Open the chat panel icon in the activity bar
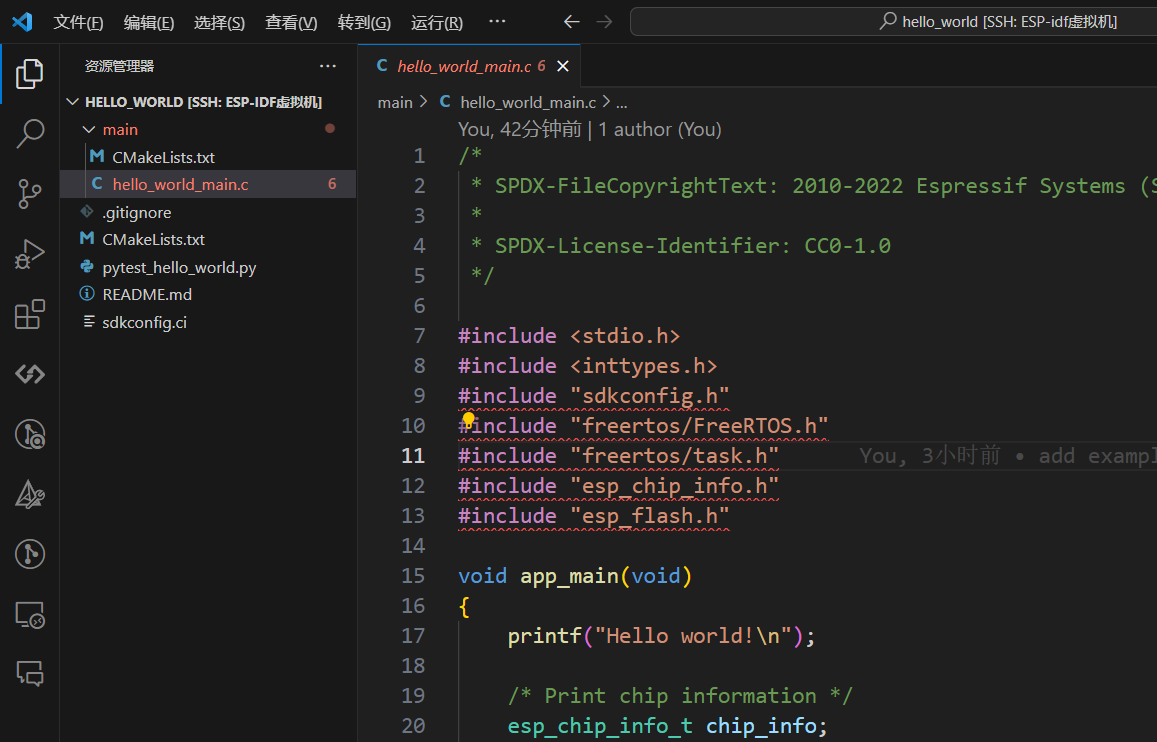Viewport: 1157px width, 742px height. (x=30, y=674)
